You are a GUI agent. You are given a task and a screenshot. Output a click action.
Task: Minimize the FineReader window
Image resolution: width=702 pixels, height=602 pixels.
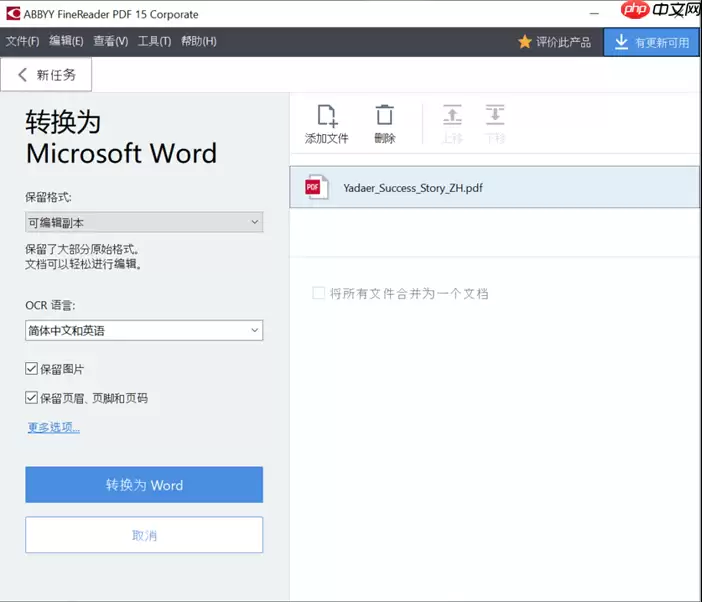(594, 14)
